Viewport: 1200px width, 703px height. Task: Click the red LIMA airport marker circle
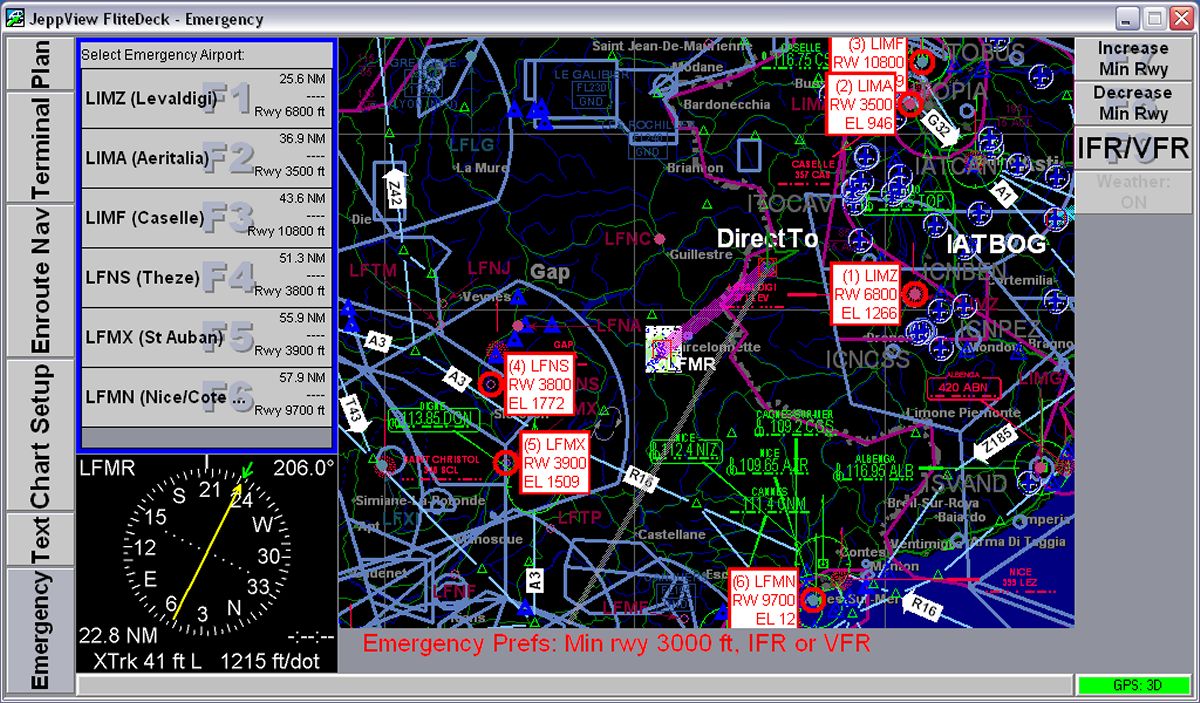pos(909,103)
